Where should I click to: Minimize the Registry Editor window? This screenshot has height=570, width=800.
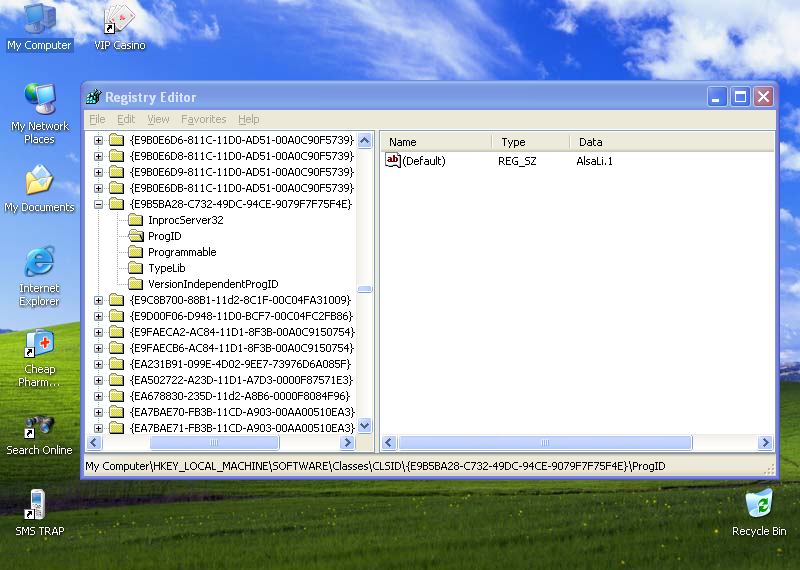[716, 96]
